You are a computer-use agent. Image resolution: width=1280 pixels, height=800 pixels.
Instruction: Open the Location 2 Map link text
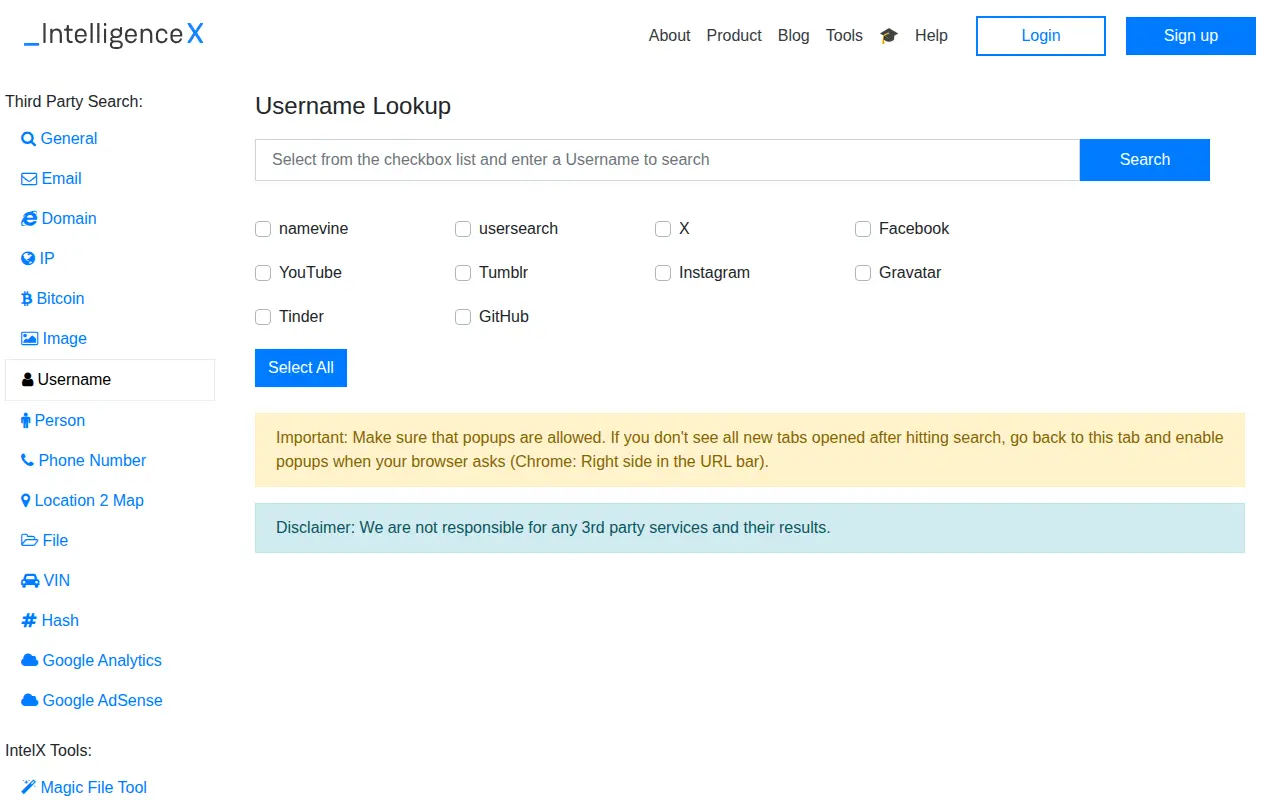89,501
